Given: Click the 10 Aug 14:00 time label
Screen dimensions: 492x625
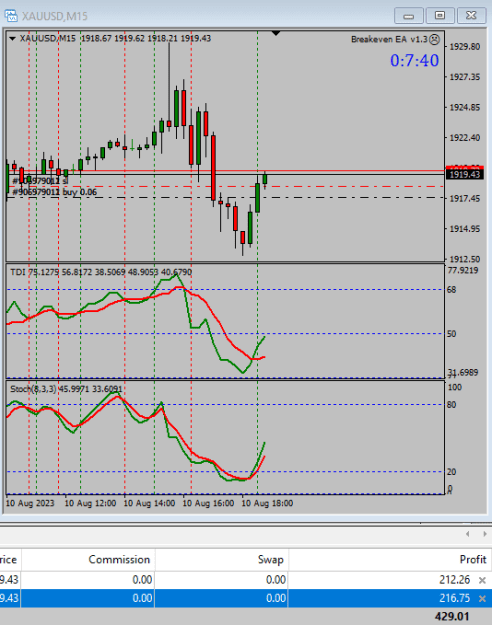Looking at the screenshot, I should click(149, 503).
